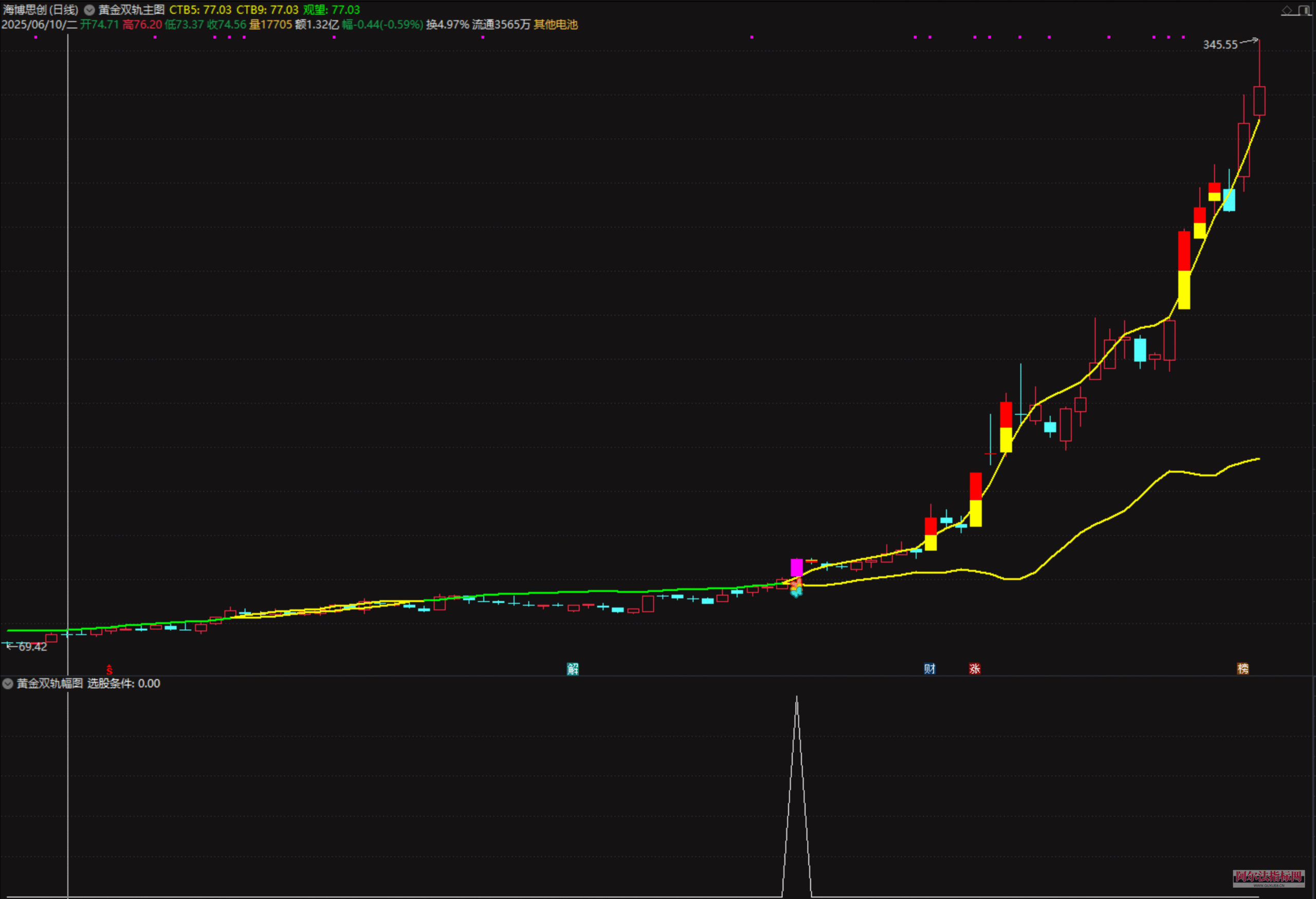Click the red 张 event marker

click(x=975, y=669)
